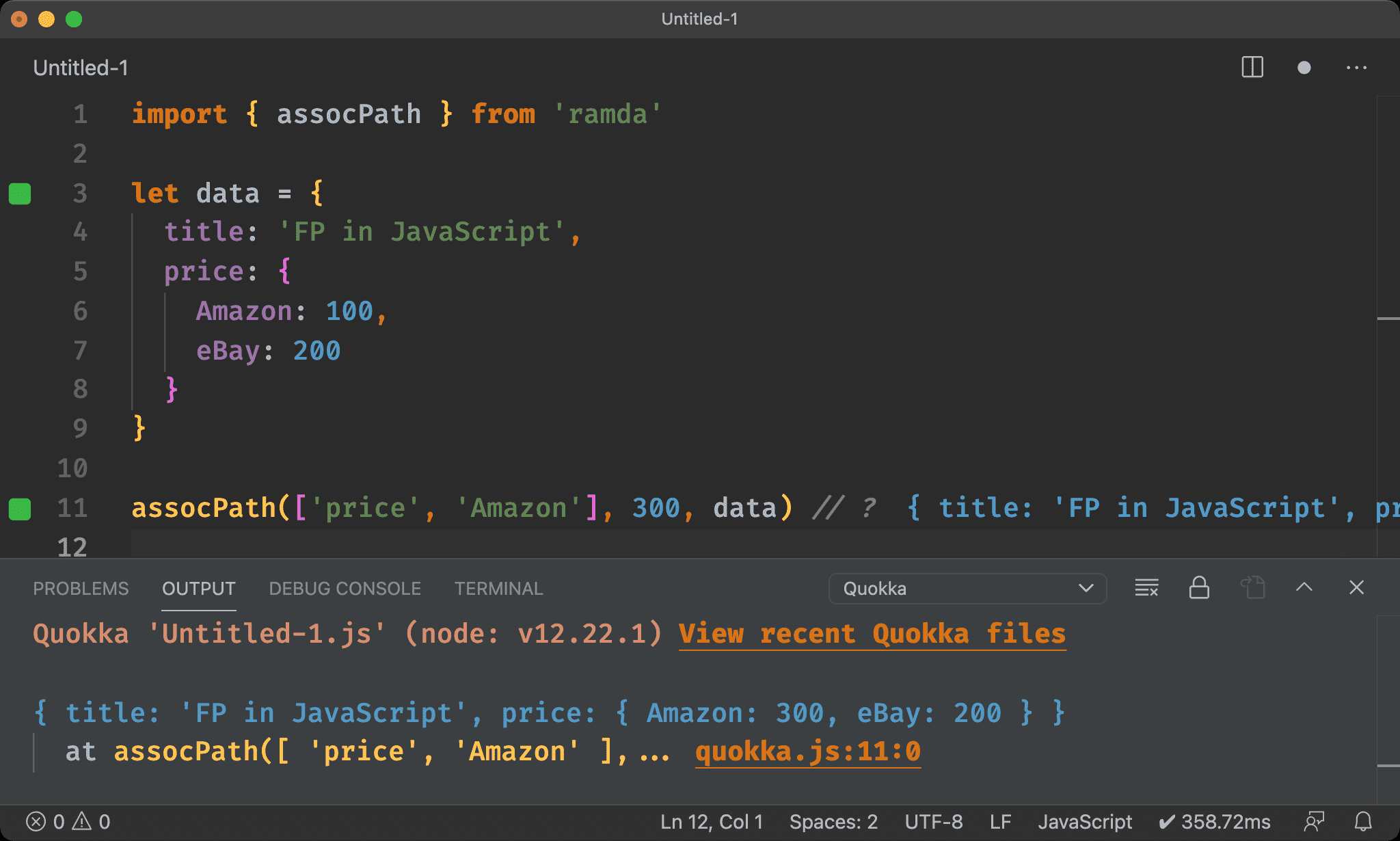Click the inline Quokka result on line 11

[1153, 508]
